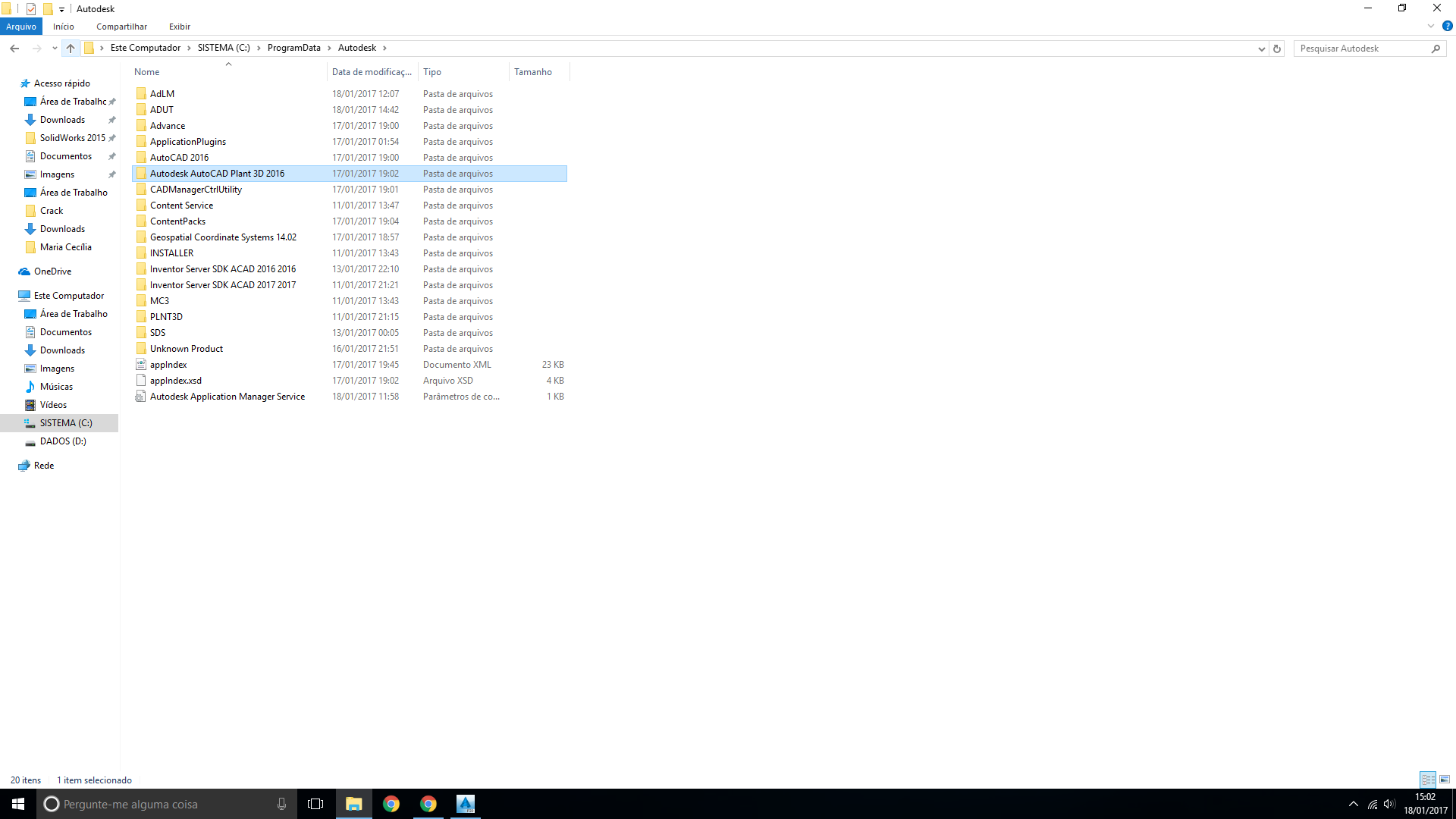Click ProgramData in the breadcrumb path

click(293, 48)
